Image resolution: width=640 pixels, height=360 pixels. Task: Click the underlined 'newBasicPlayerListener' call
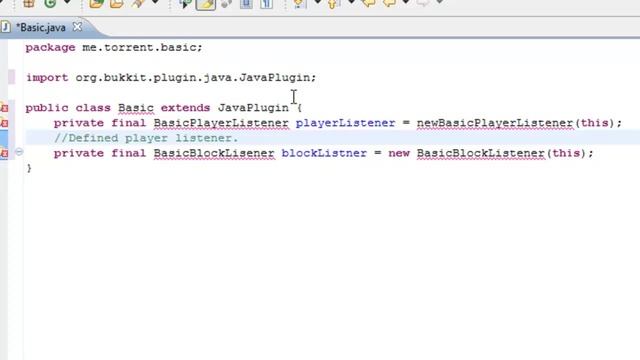[x=495, y=123]
